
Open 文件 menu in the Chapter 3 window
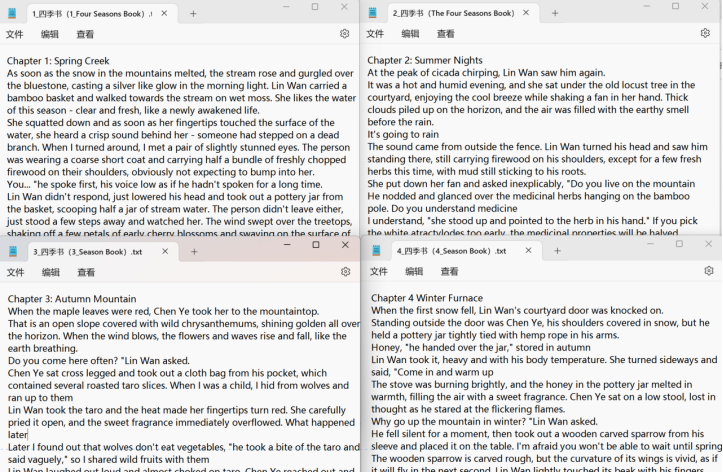point(15,272)
